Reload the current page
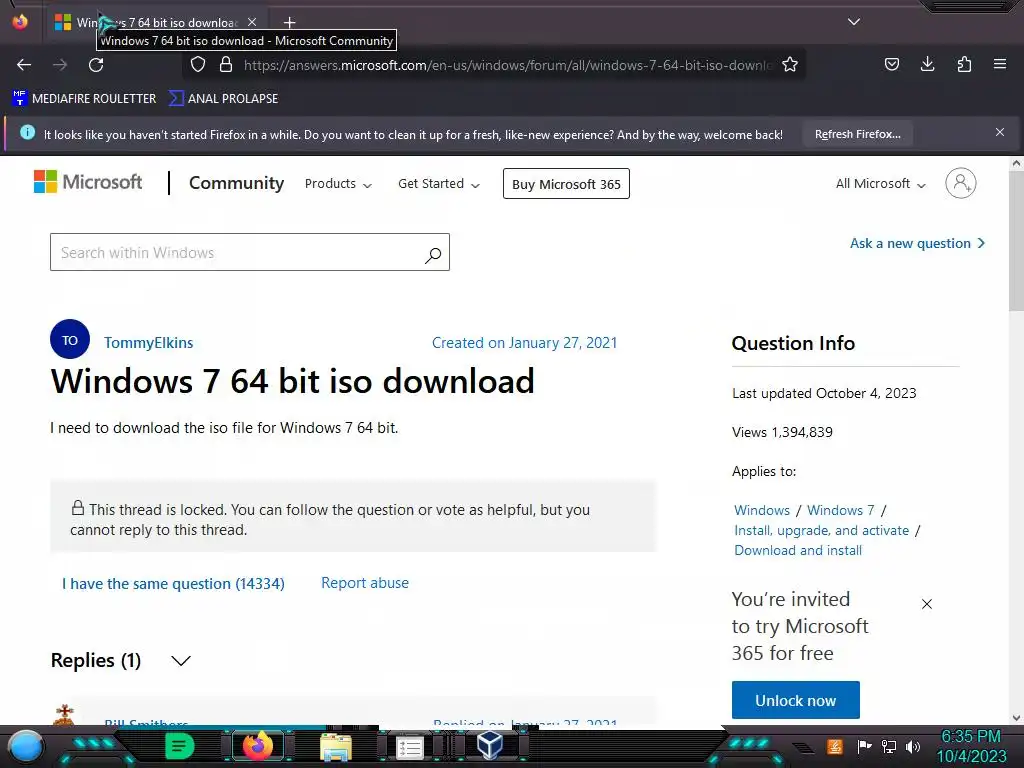The height and width of the screenshot is (768, 1024). (96, 65)
